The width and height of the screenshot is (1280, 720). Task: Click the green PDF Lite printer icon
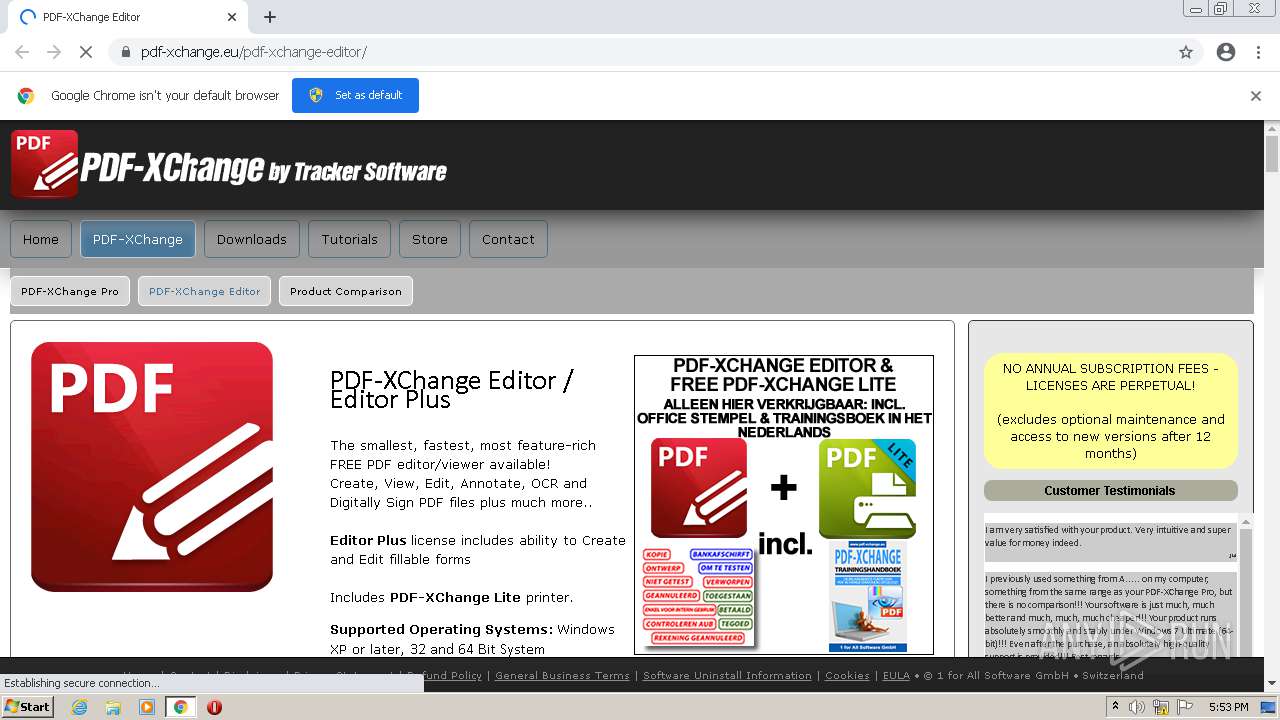coord(867,489)
